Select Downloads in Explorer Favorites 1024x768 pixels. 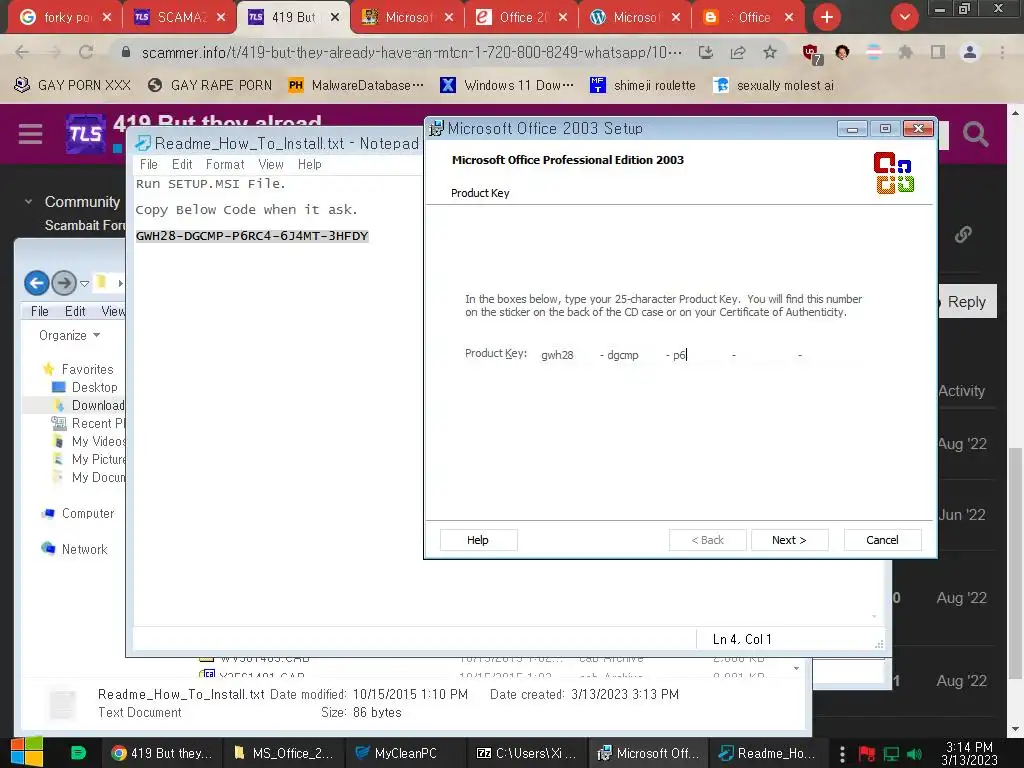(x=89, y=405)
